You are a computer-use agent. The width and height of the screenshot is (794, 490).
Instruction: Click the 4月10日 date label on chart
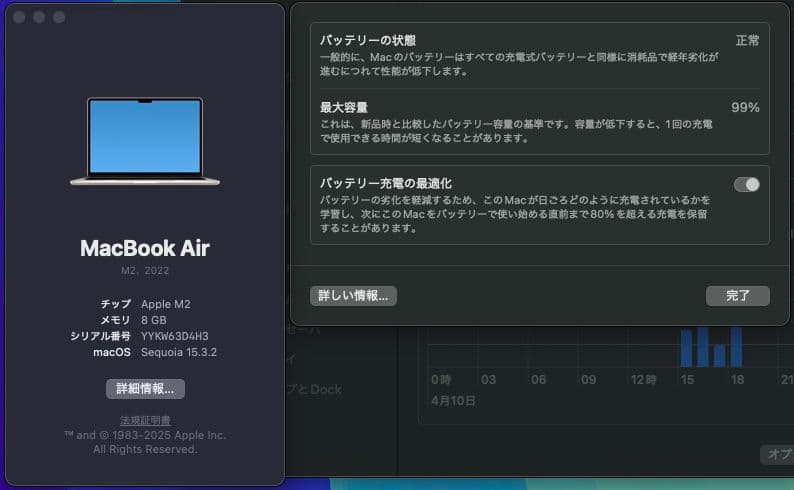[453, 401]
